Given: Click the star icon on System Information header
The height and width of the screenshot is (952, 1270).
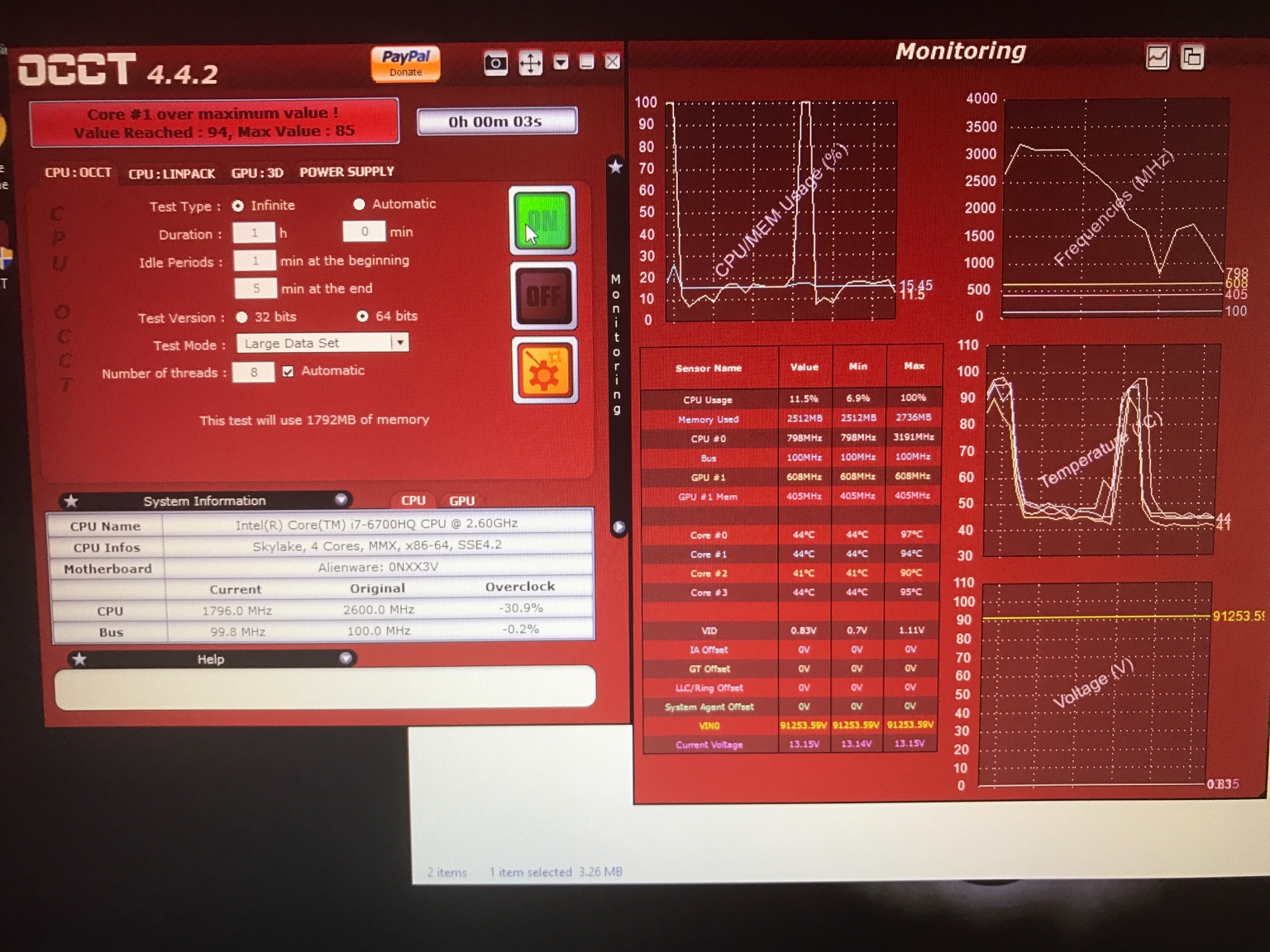Looking at the screenshot, I should tap(72, 501).
